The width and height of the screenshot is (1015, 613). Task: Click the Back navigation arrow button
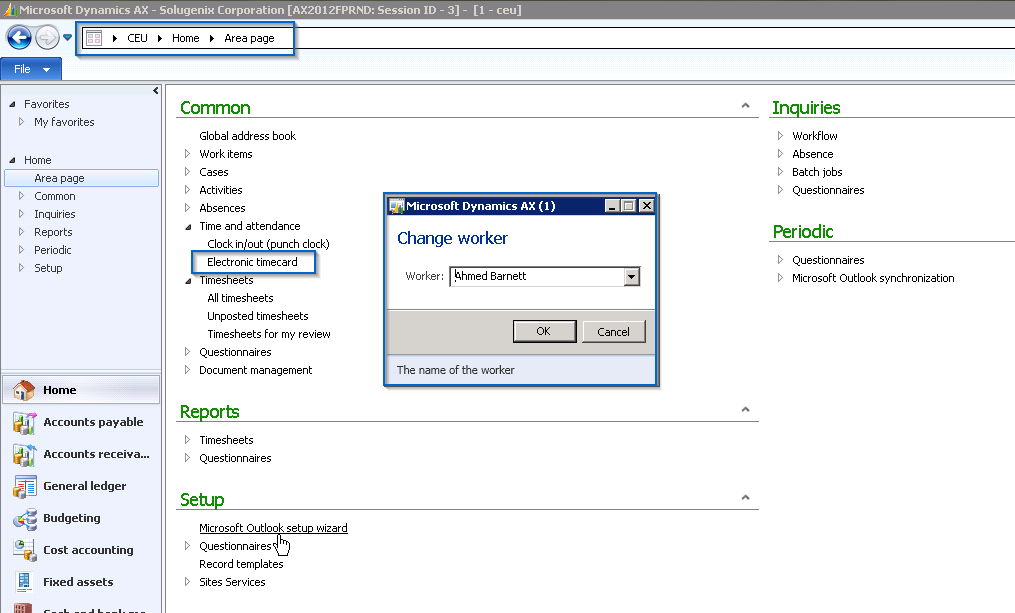point(19,38)
